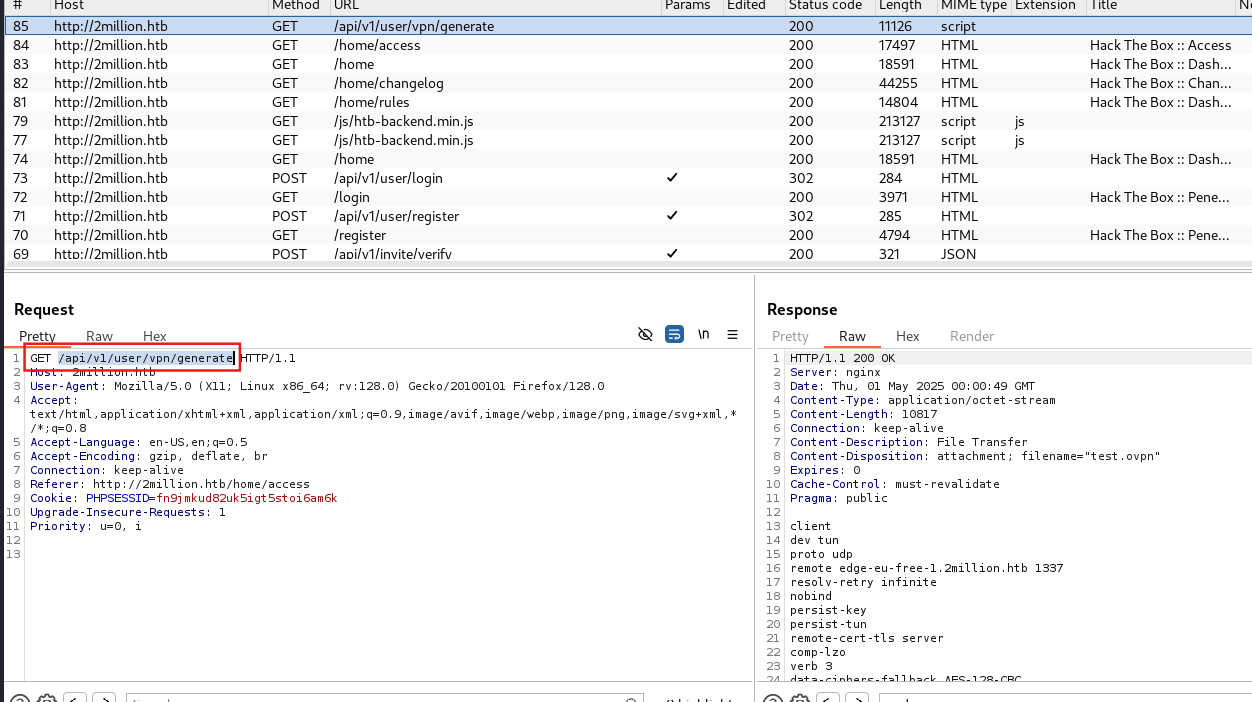Click the Referer header line in the request
This screenshot has width=1252, height=702.
[170, 484]
